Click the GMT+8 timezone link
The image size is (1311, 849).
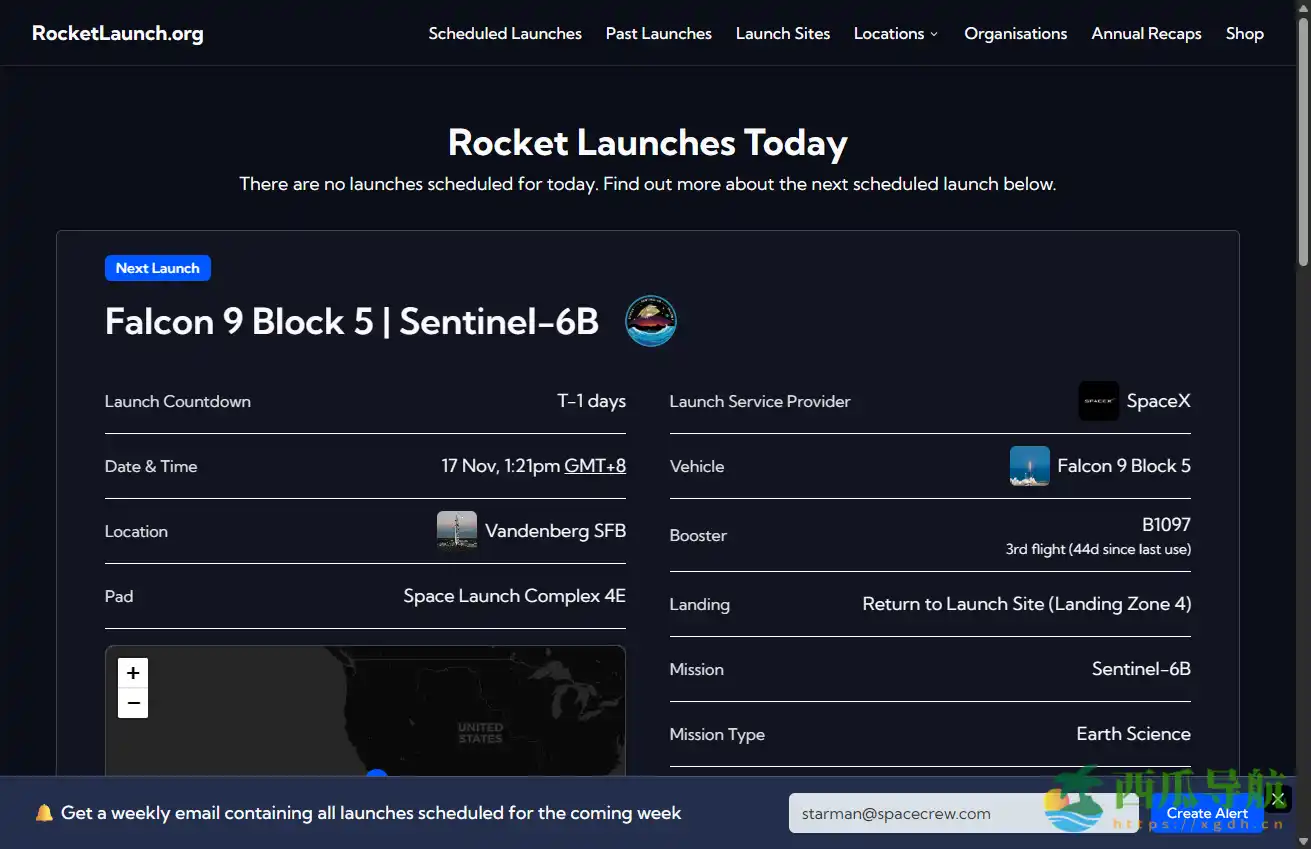(x=595, y=466)
